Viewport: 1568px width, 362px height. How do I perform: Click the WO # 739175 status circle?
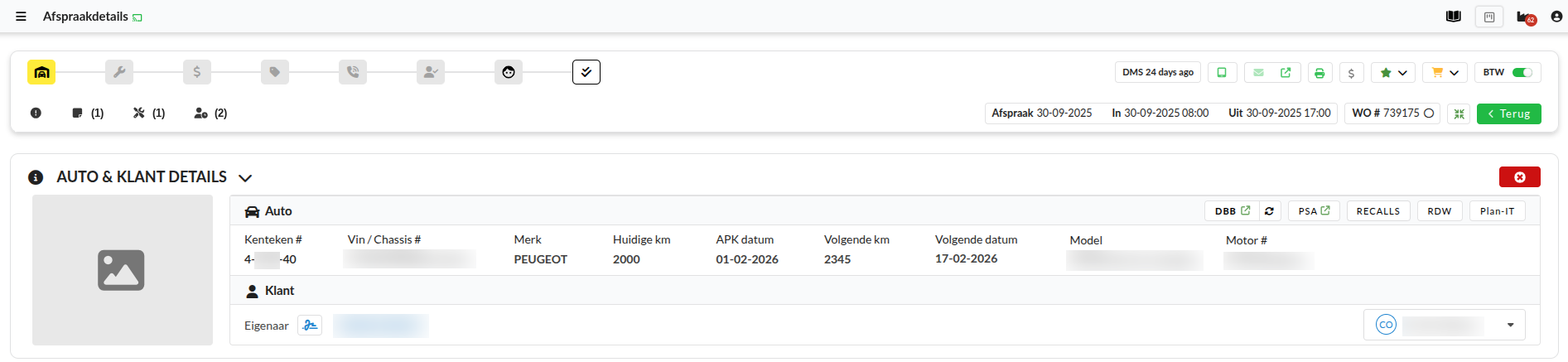point(1429,113)
